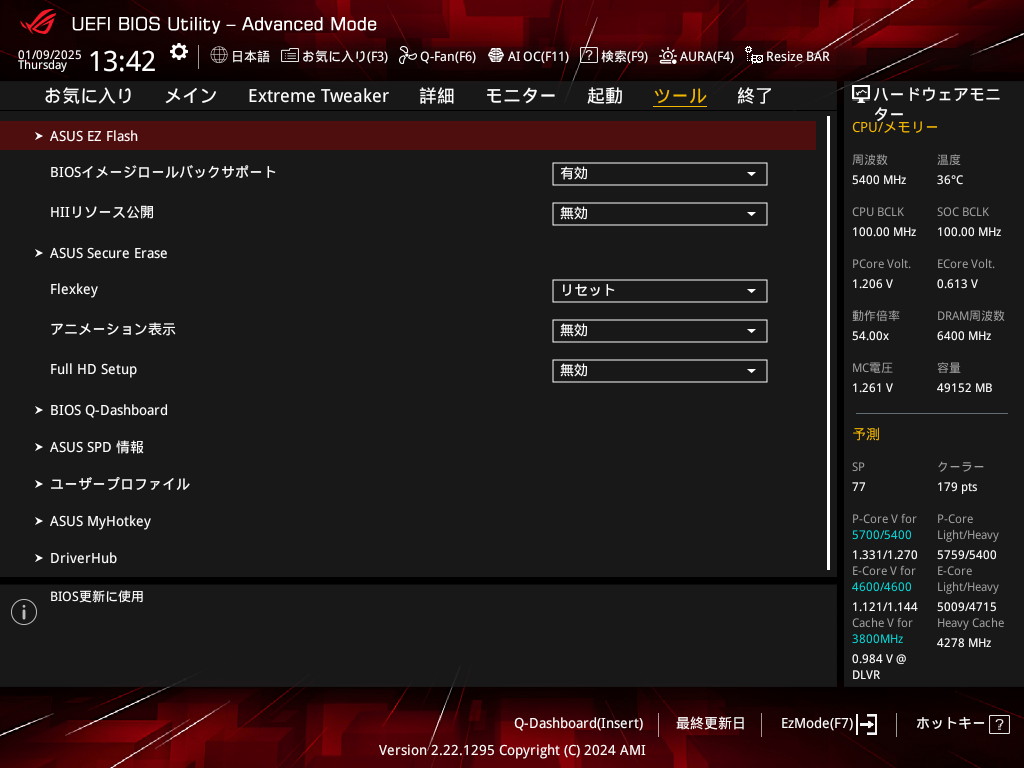Open AURA(F4) lighting icon
The width and height of the screenshot is (1024, 768).
coord(668,56)
